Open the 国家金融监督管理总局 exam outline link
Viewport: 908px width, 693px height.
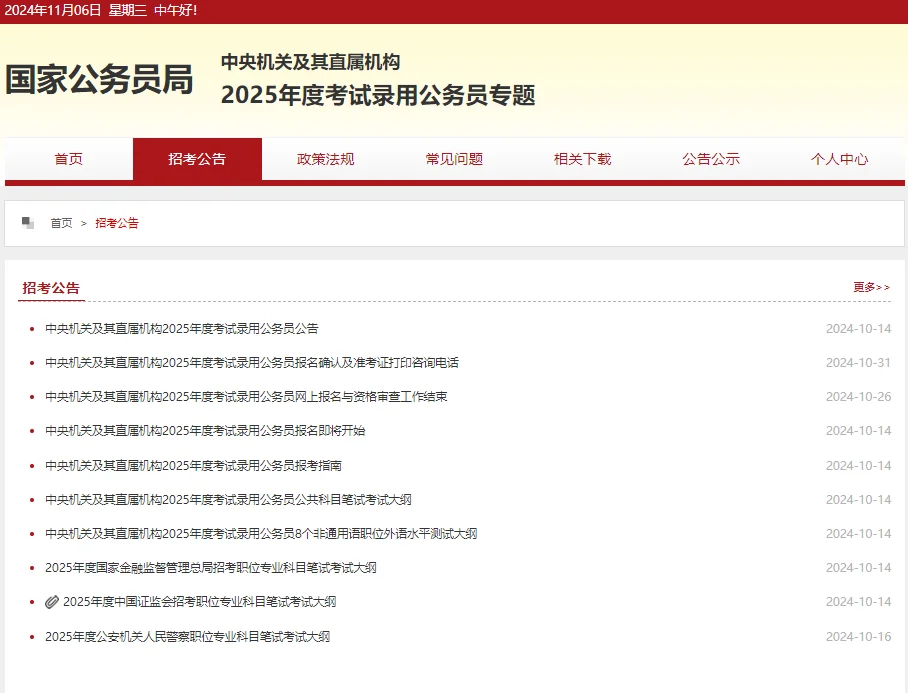click(x=211, y=568)
